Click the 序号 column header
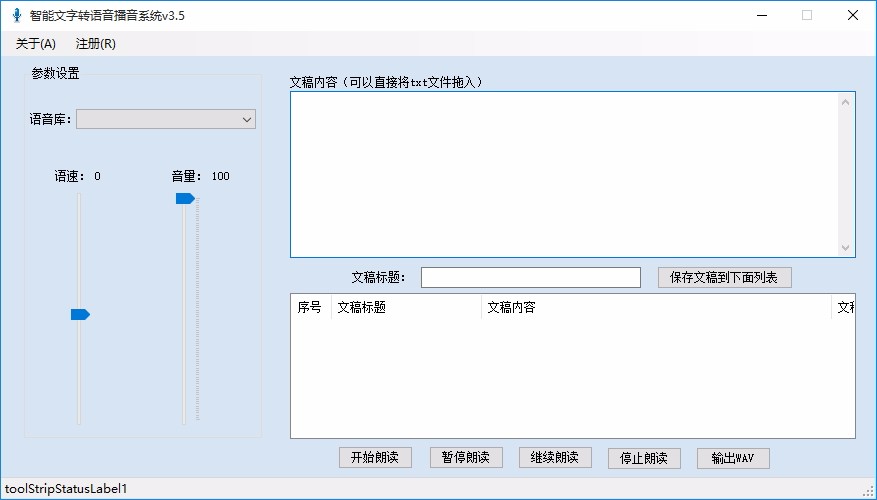877x500 pixels. [311, 307]
